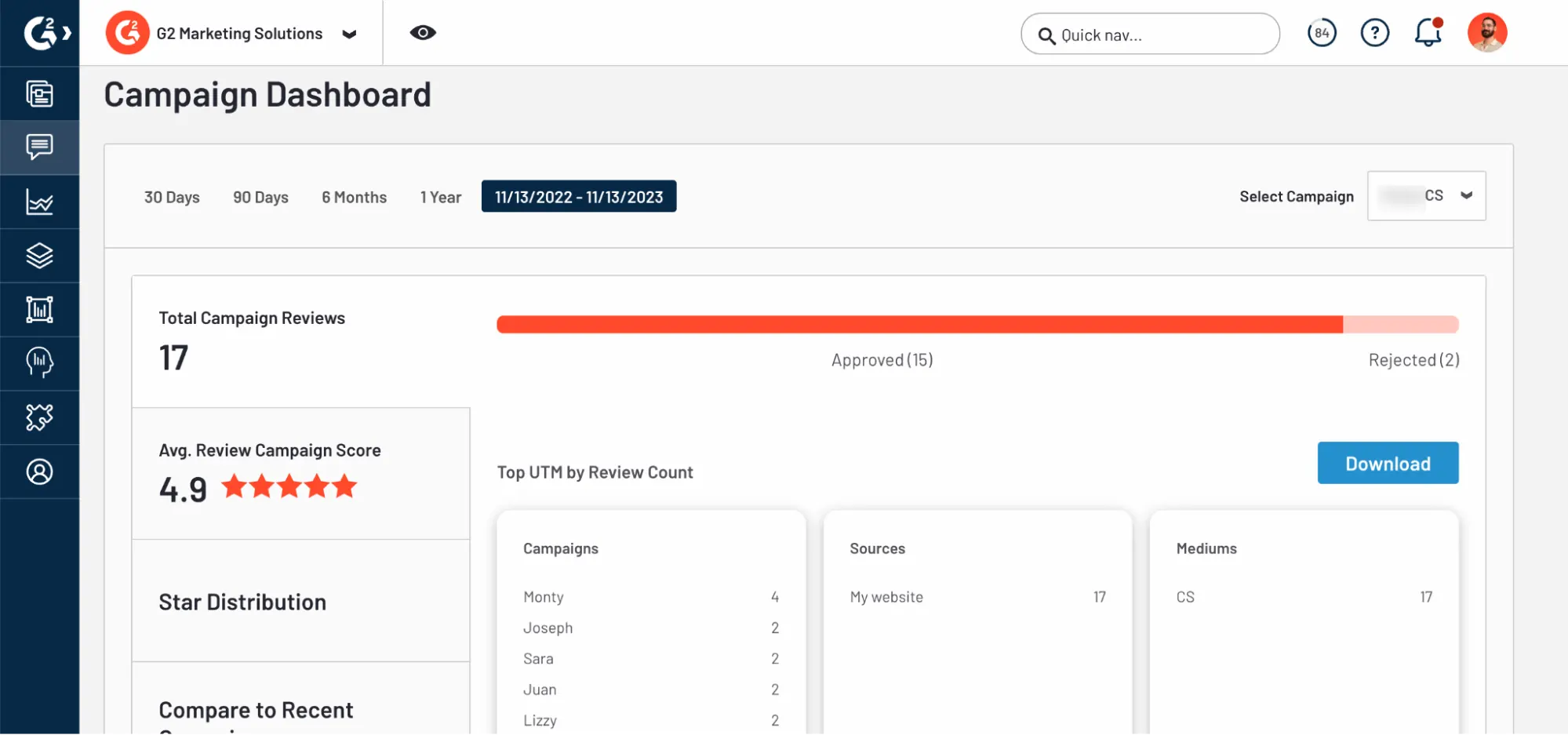Click the bar-chart widget sidebar icon

coord(40,309)
